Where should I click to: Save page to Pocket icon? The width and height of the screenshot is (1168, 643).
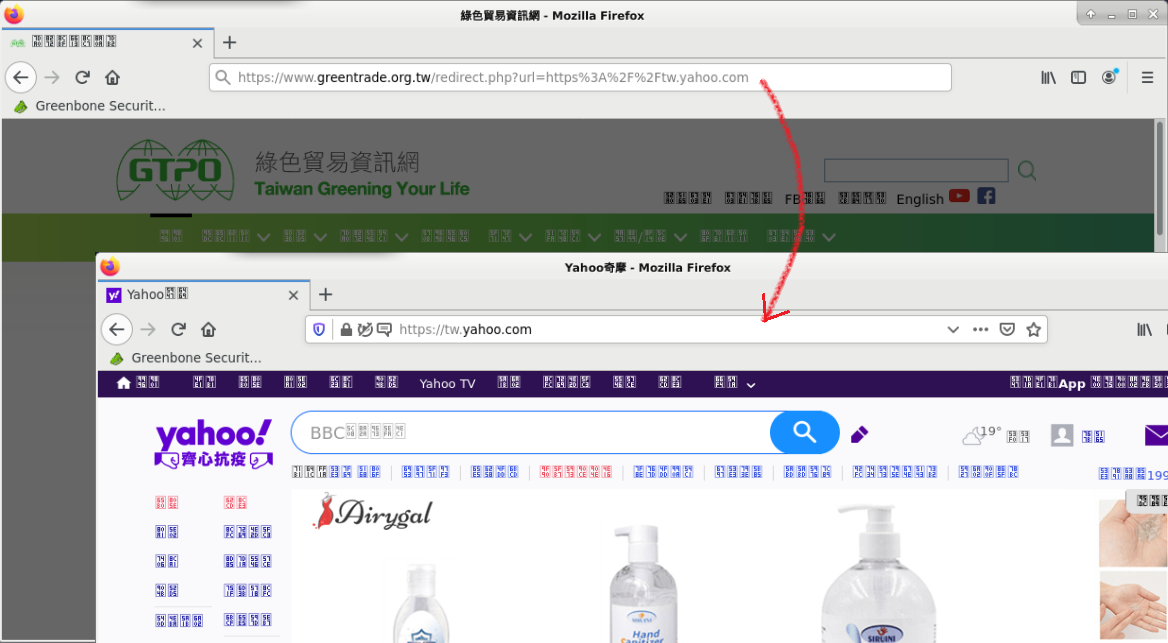coord(1007,329)
